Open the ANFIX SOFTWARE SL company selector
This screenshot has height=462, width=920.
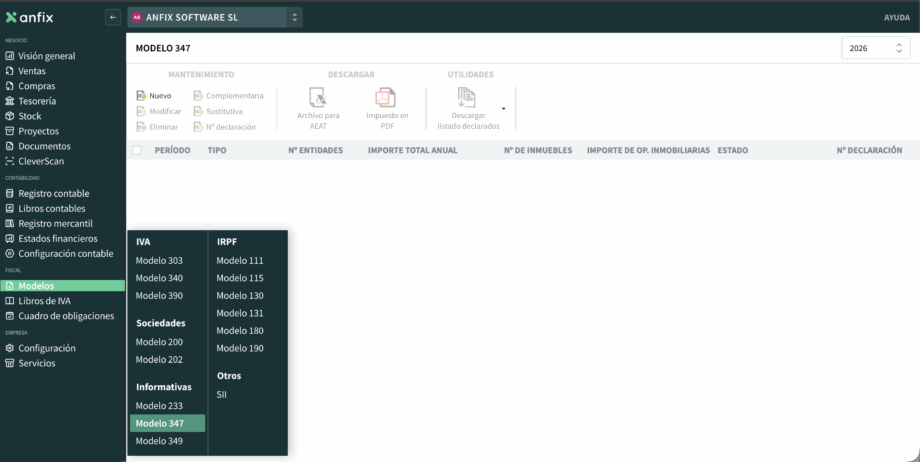tap(215, 17)
